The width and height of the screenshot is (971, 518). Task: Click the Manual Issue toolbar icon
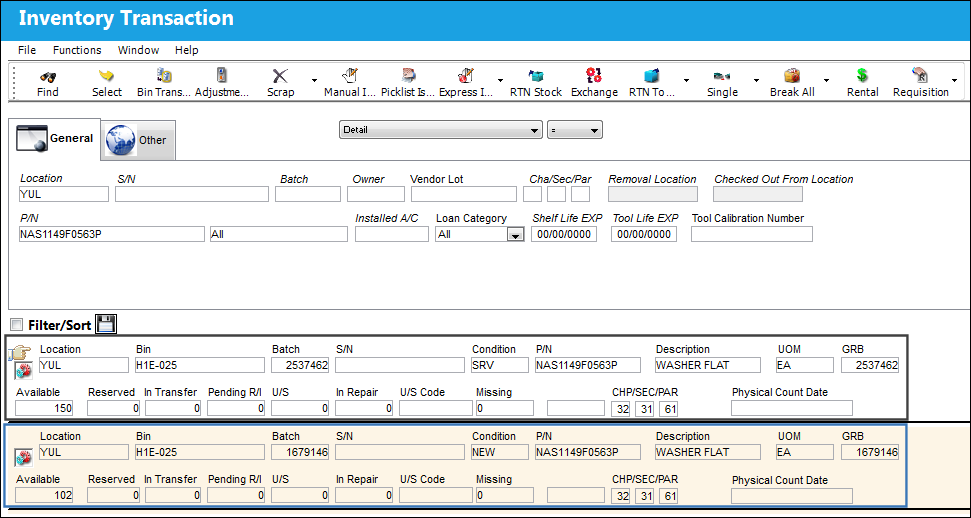[350, 76]
